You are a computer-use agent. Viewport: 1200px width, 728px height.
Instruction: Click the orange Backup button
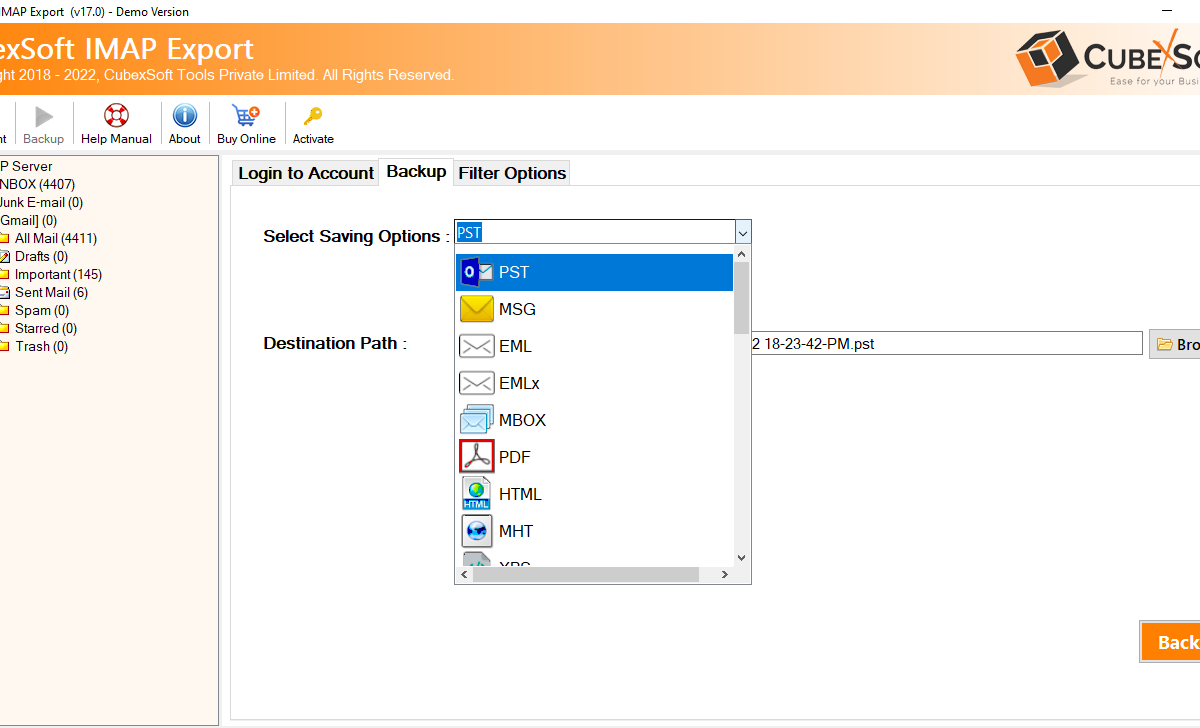pyautogui.click(x=1170, y=642)
